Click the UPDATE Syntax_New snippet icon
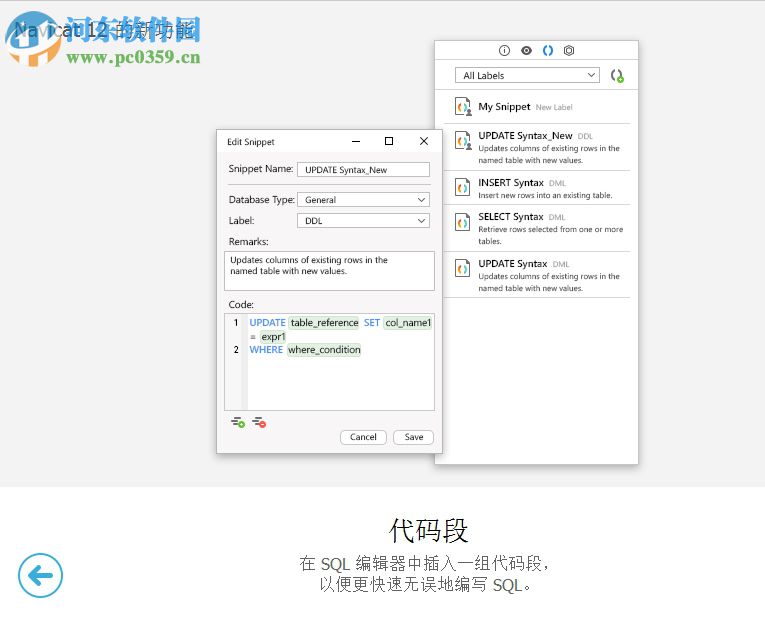The width and height of the screenshot is (765, 628). tap(463, 141)
